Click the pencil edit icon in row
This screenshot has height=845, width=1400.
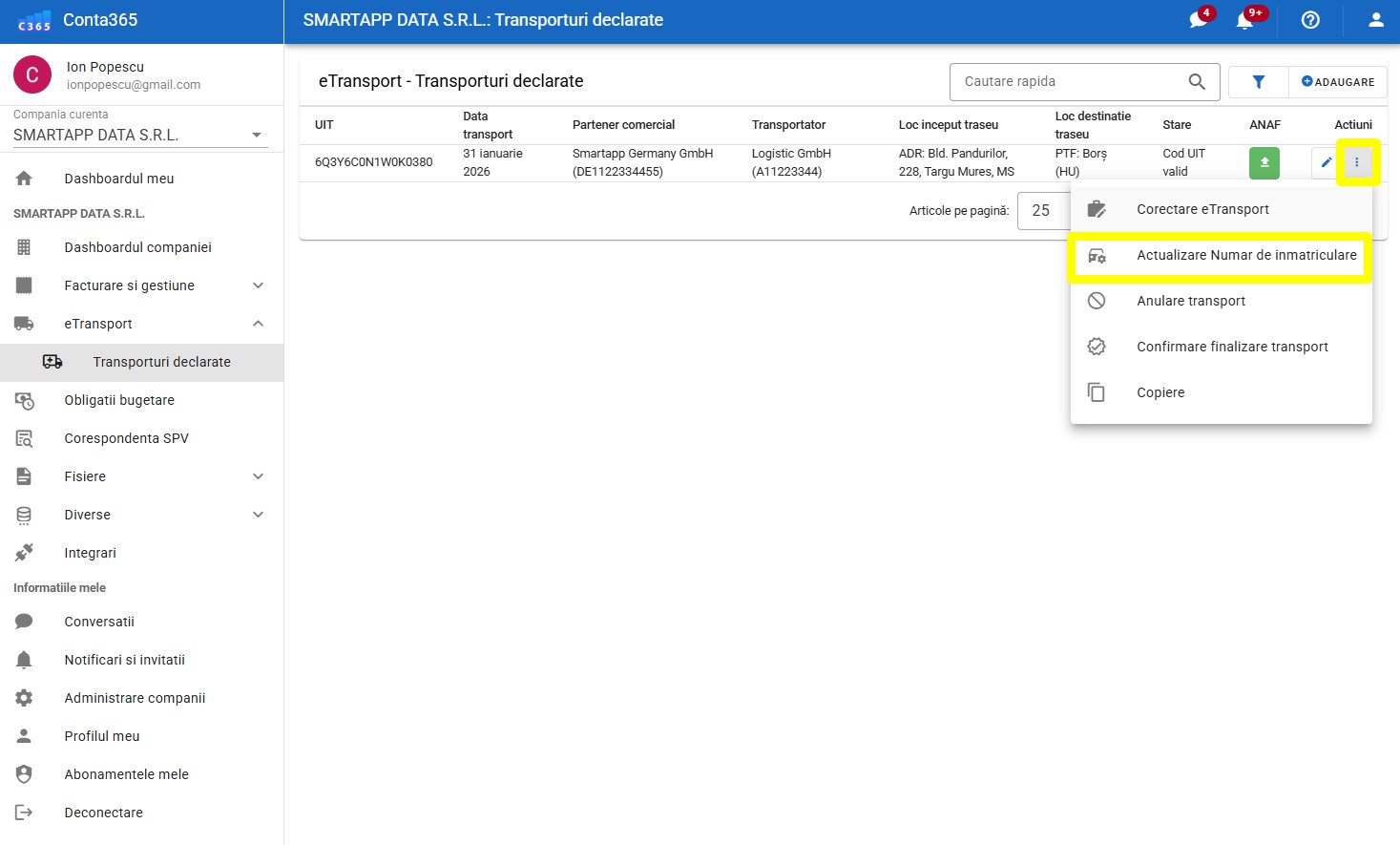(1325, 162)
